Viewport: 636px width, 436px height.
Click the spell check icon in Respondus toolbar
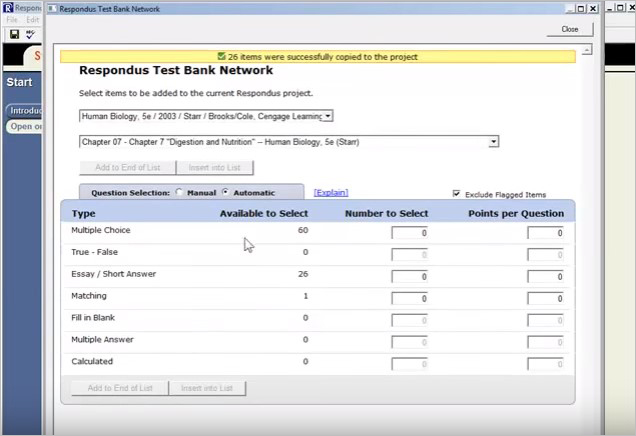coord(30,34)
